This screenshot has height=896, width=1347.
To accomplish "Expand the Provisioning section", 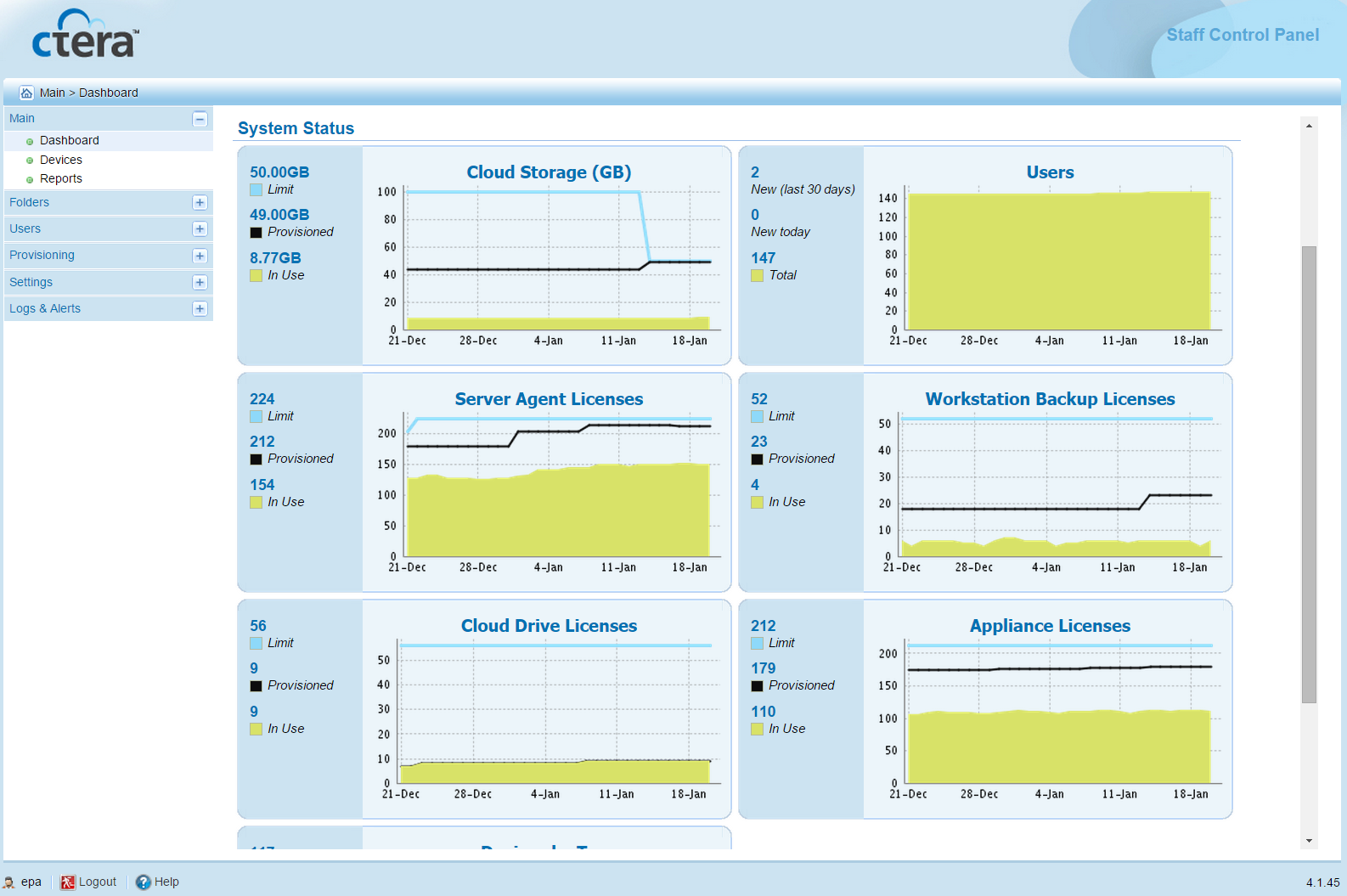I will coord(200,256).
